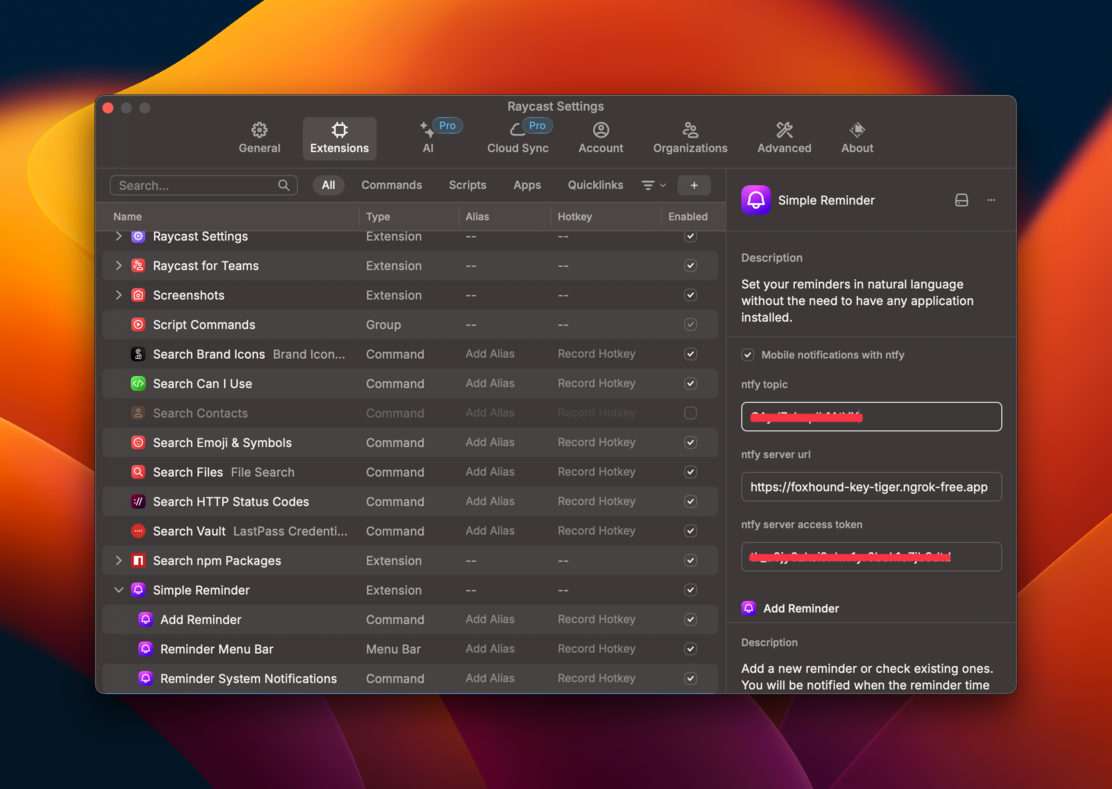Screen dimensions: 1112x789
Task: Collapse the Simple Reminder extension
Action: [118, 590]
